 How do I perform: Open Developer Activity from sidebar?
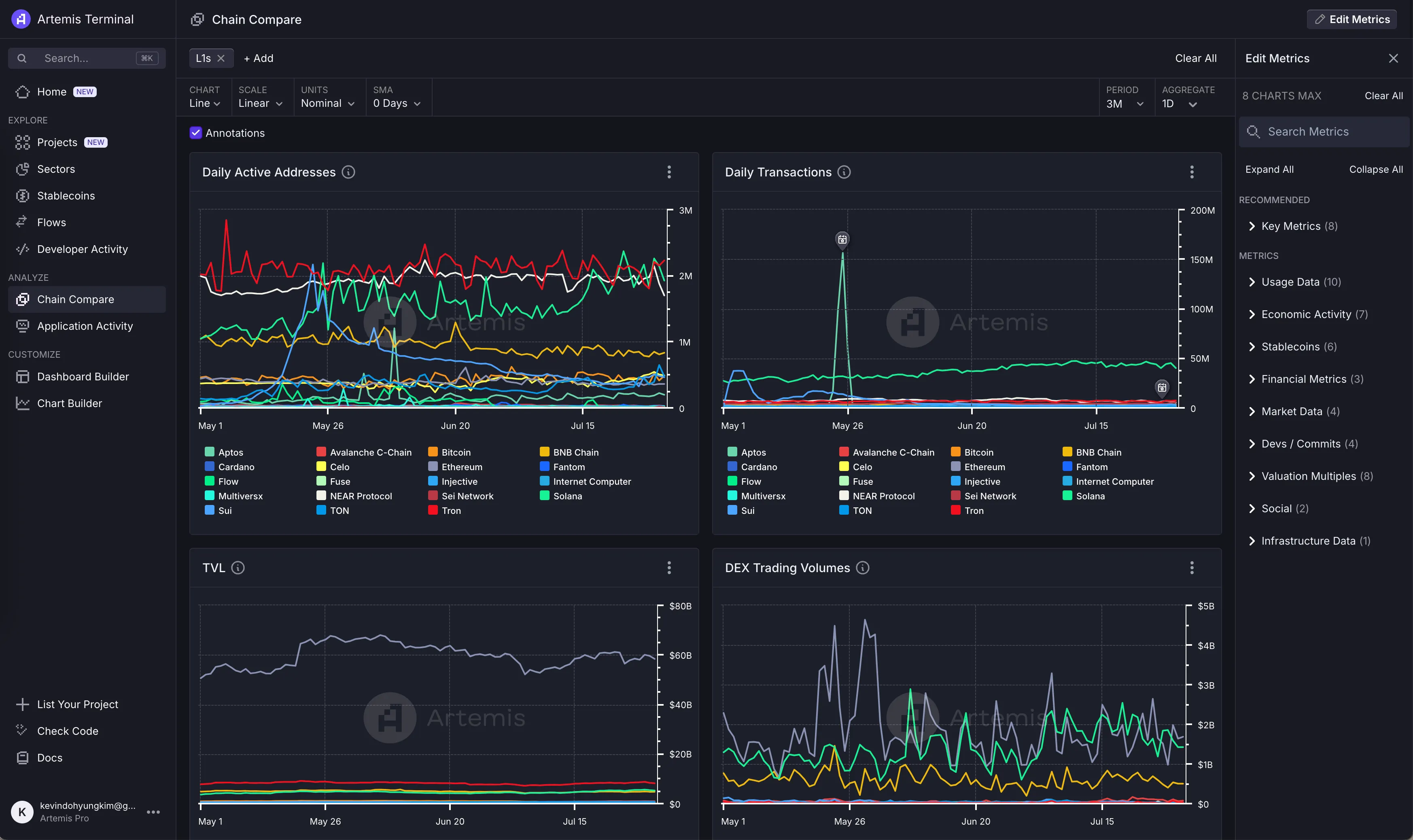click(x=87, y=249)
